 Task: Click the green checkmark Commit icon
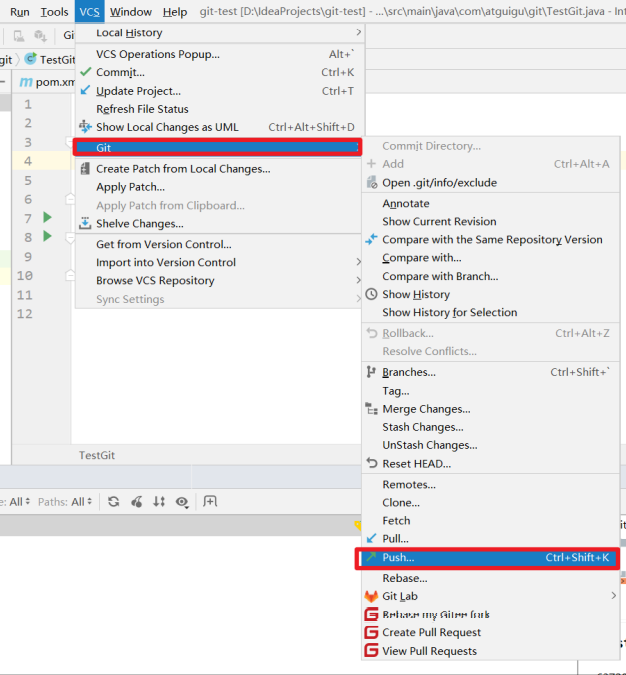85,72
